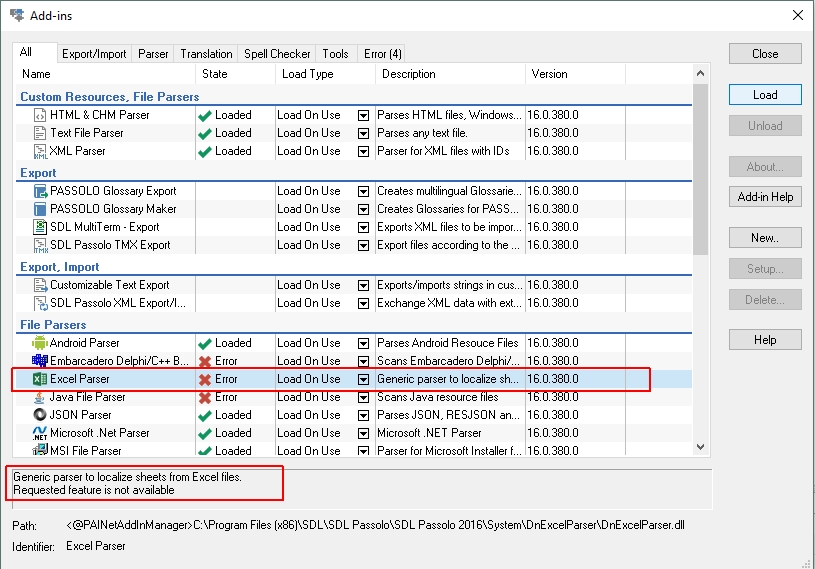Select the JSON Parser icon

(40, 415)
